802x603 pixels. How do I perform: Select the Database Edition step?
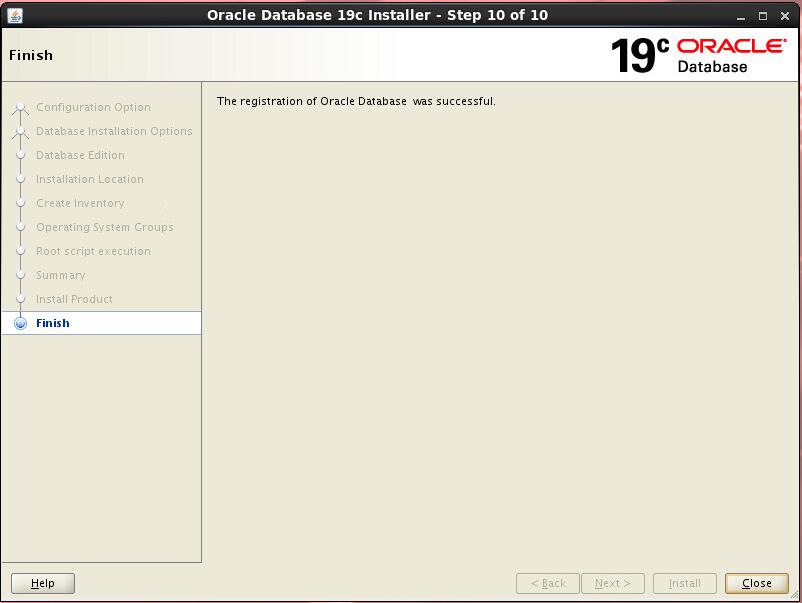click(x=80, y=155)
